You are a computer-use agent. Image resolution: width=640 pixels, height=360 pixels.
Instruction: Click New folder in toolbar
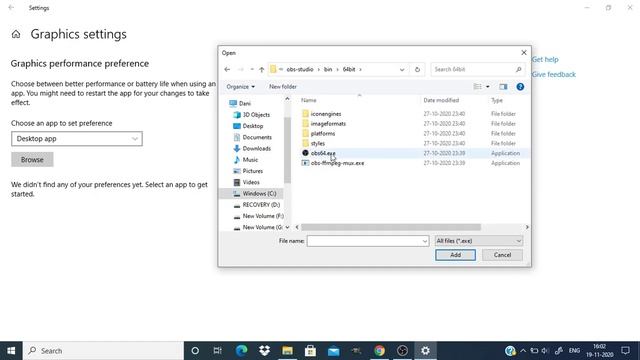click(x=283, y=87)
